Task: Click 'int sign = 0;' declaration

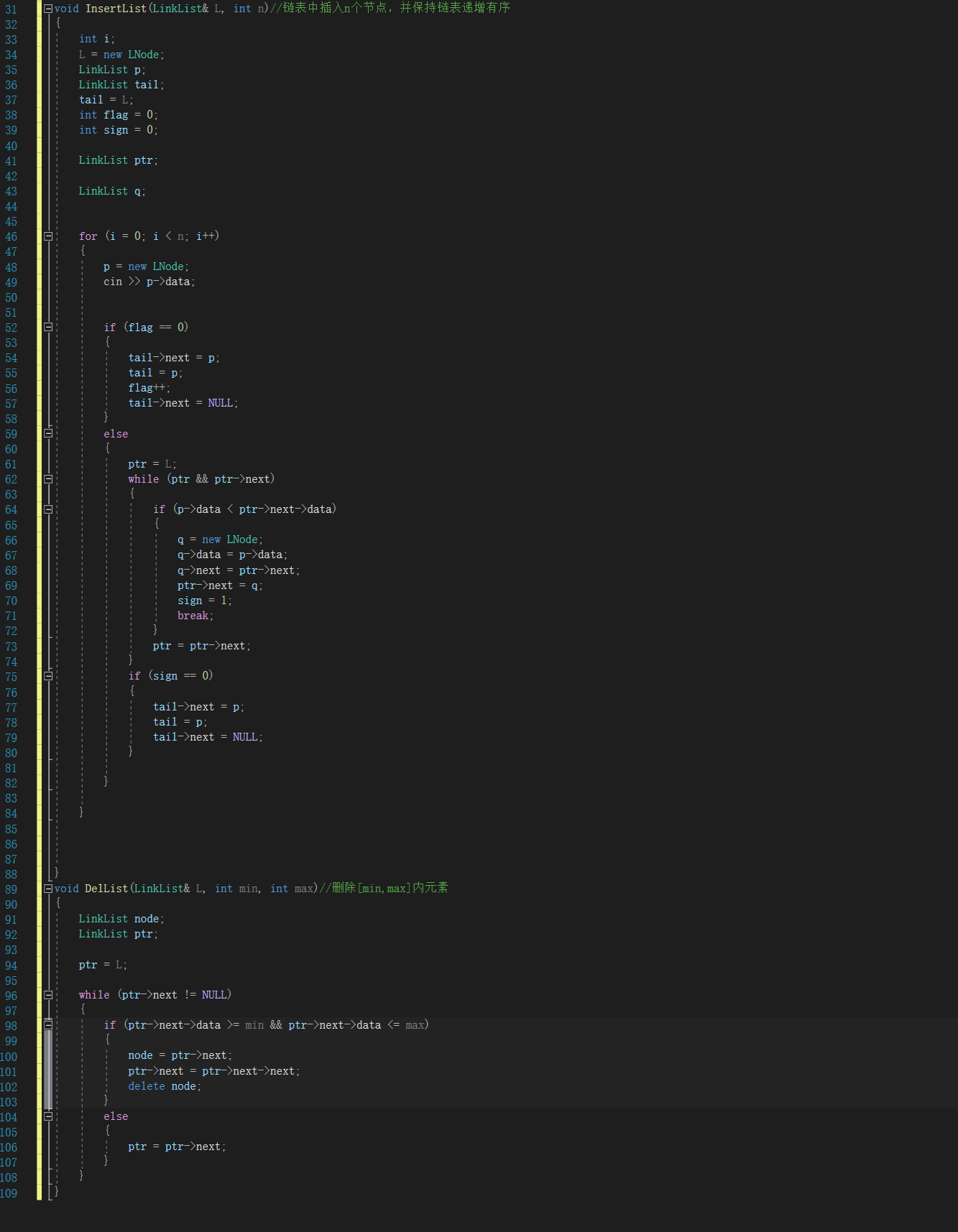Action: pyautogui.click(x=119, y=130)
